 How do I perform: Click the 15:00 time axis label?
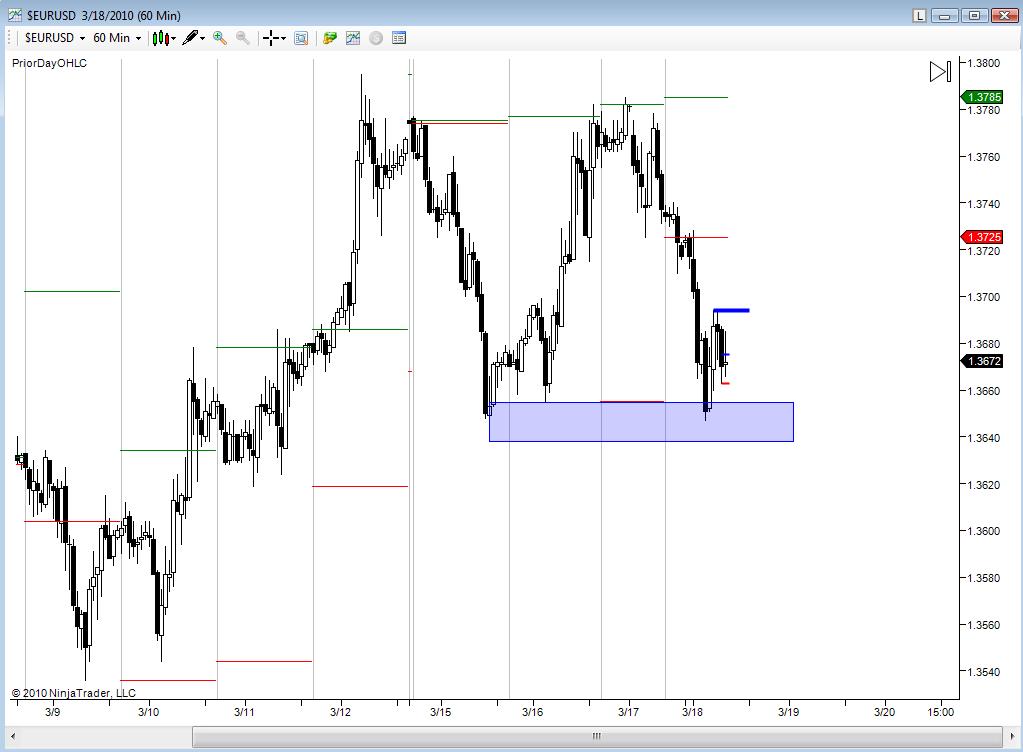pos(940,712)
